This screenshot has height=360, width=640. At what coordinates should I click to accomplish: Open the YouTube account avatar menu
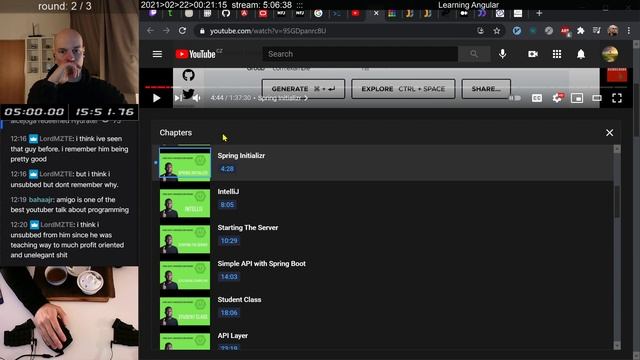pos(610,54)
